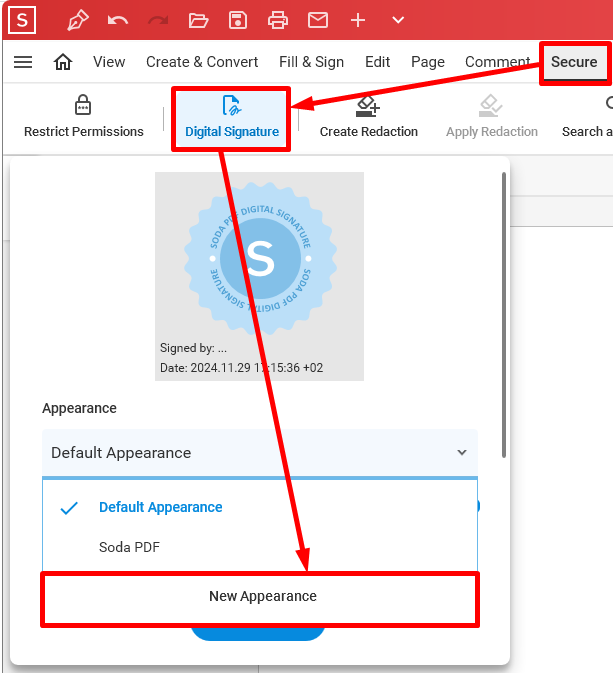Click the Soda PDF logo icon

(x=21, y=20)
